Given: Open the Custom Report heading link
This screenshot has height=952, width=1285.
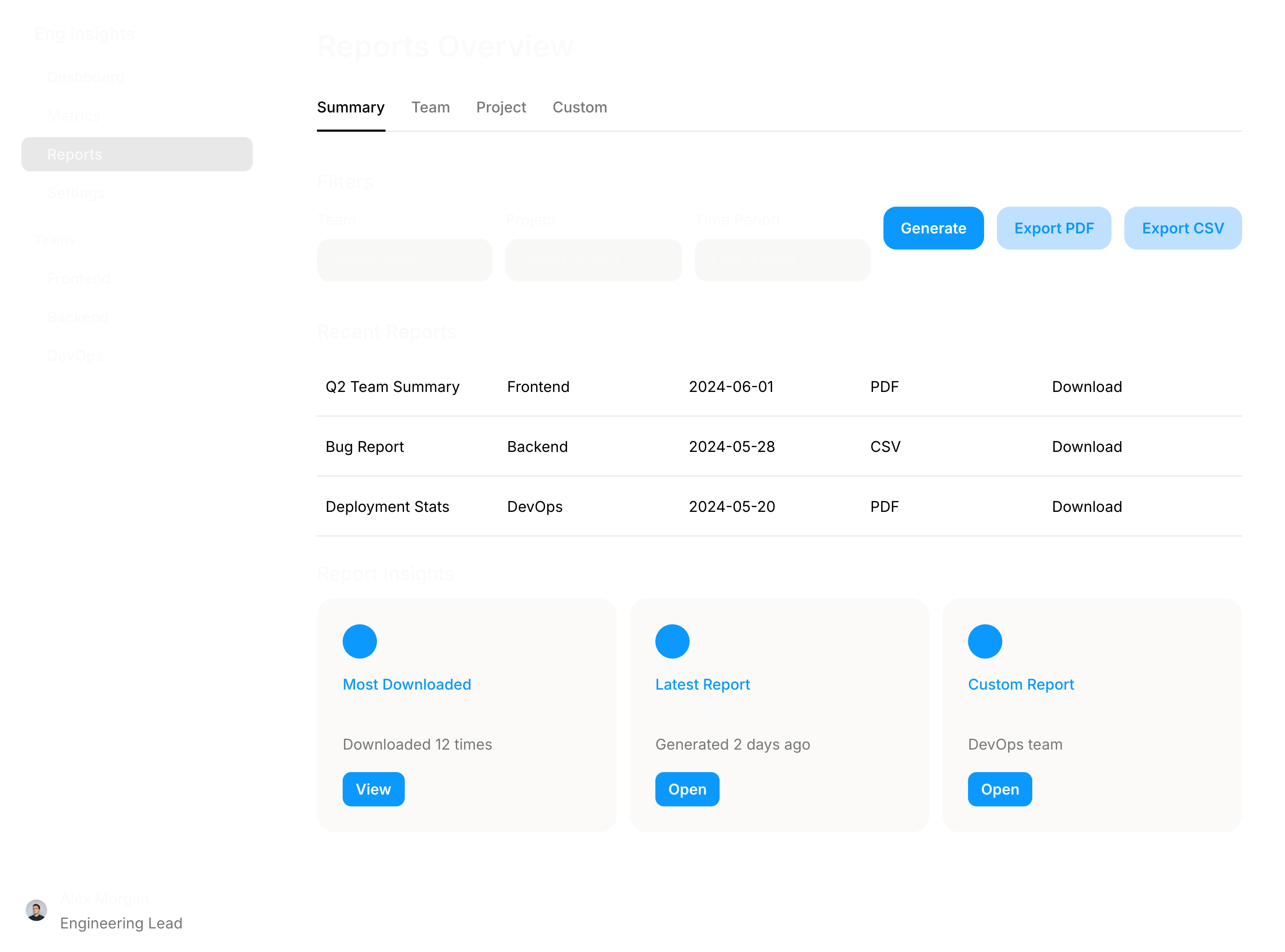Looking at the screenshot, I should 1021,684.
